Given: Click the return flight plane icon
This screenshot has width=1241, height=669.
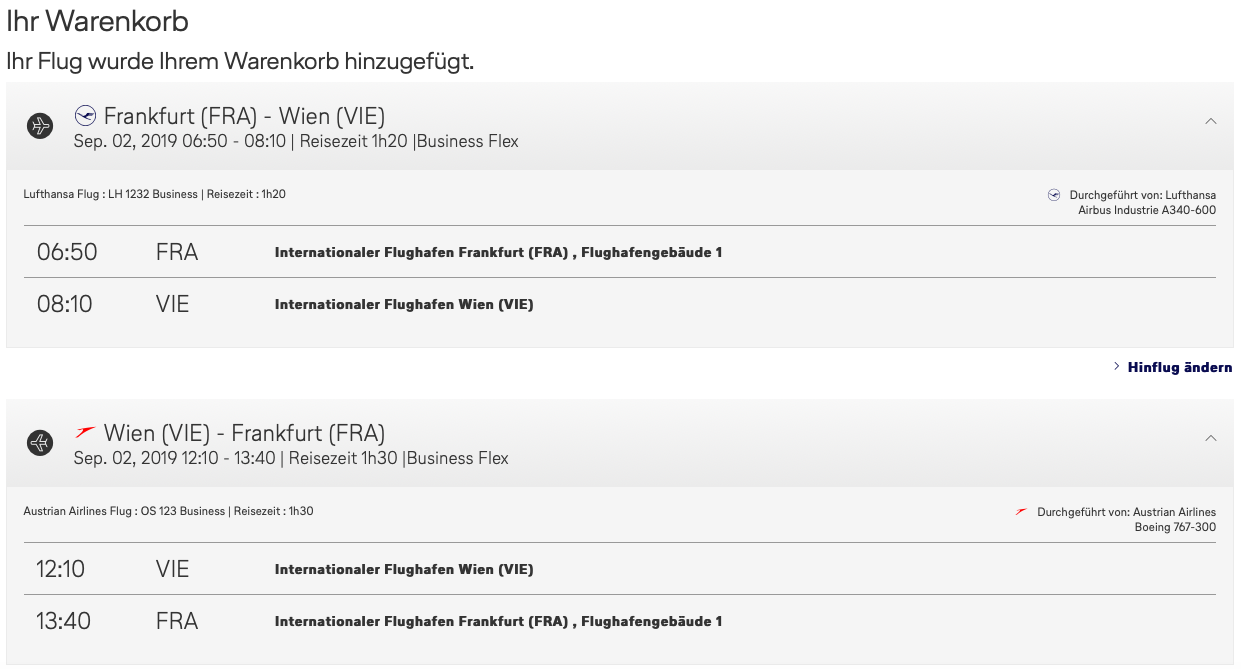Looking at the screenshot, I should coord(40,443).
